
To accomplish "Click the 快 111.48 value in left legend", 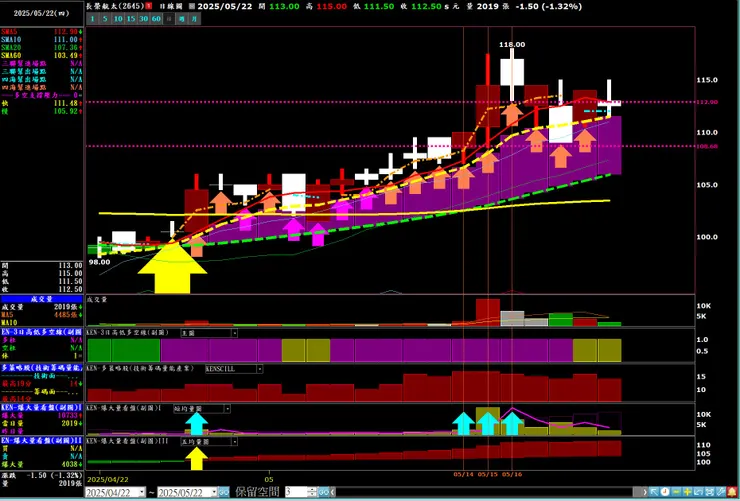I will coord(68,103).
